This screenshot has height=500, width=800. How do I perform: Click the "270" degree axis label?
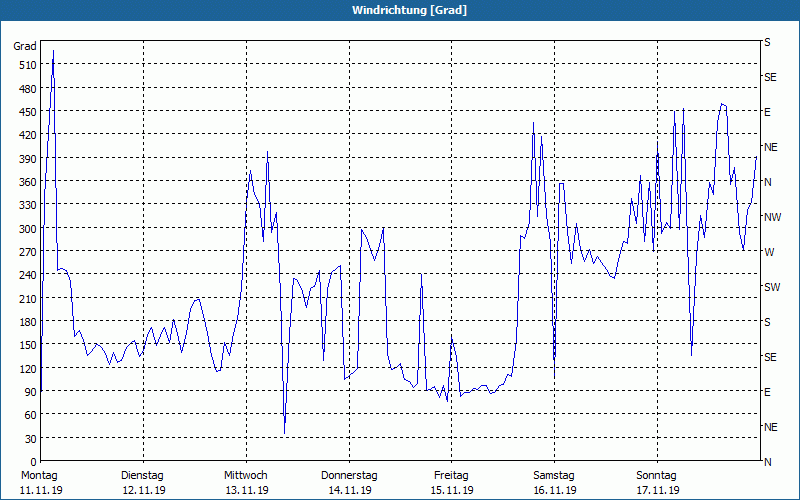28,252
